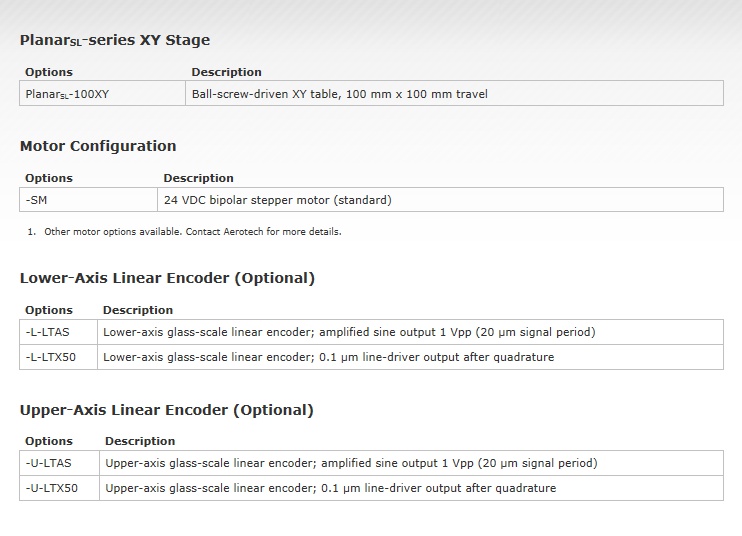The image size is (742, 536).
Task: Click the footnote about other motor options
Action: [x=193, y=232]
